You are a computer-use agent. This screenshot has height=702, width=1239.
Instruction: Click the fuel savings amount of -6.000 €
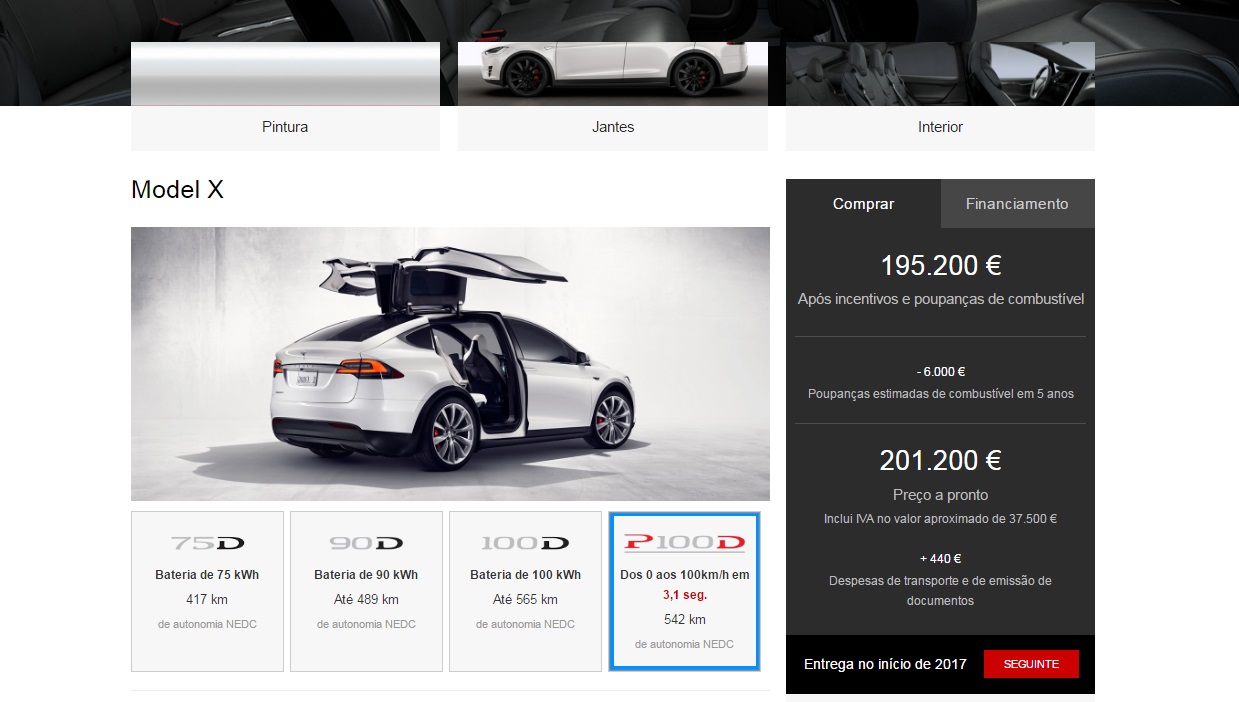pos(939,370)
